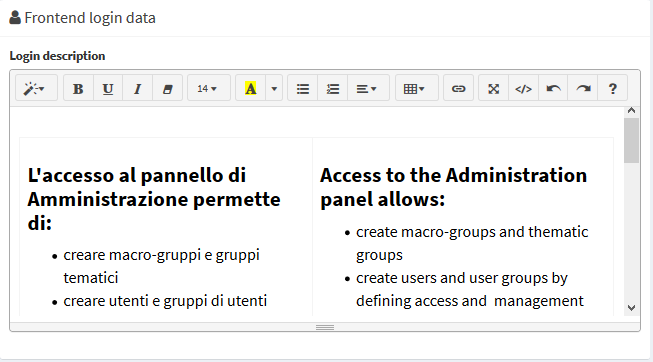
Task: Open the font size 14 dropdown
Action: click(x=209, y=88)
